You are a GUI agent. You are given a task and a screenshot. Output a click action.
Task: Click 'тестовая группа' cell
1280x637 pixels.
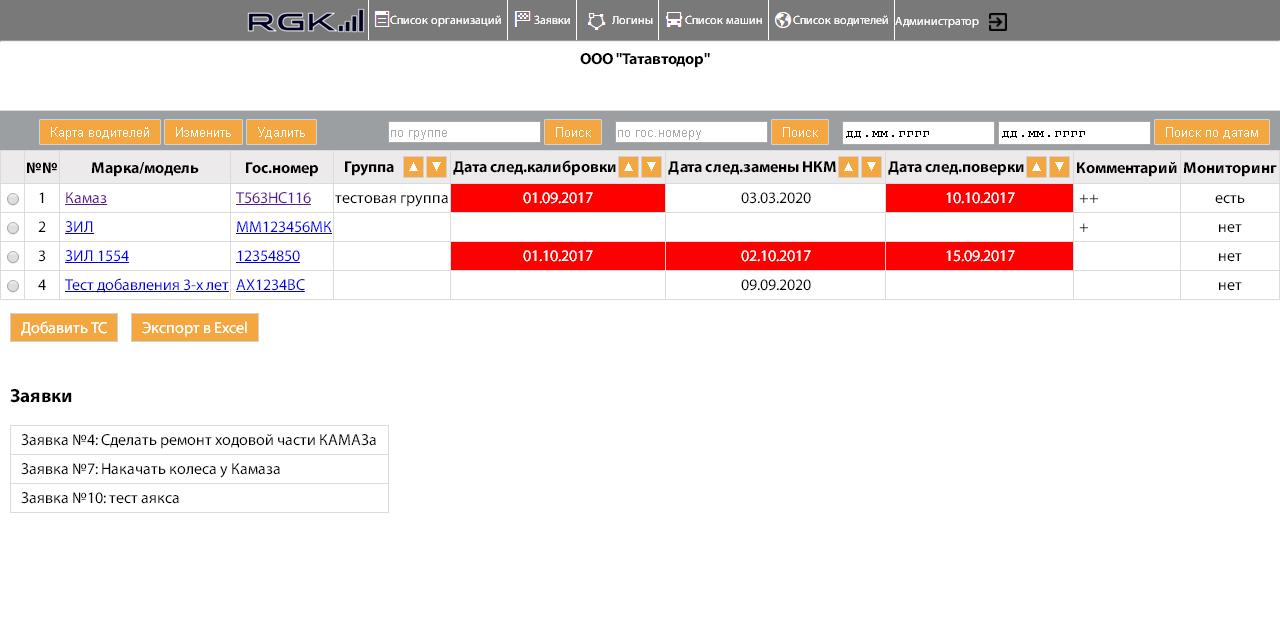click(x=392, y=198)
